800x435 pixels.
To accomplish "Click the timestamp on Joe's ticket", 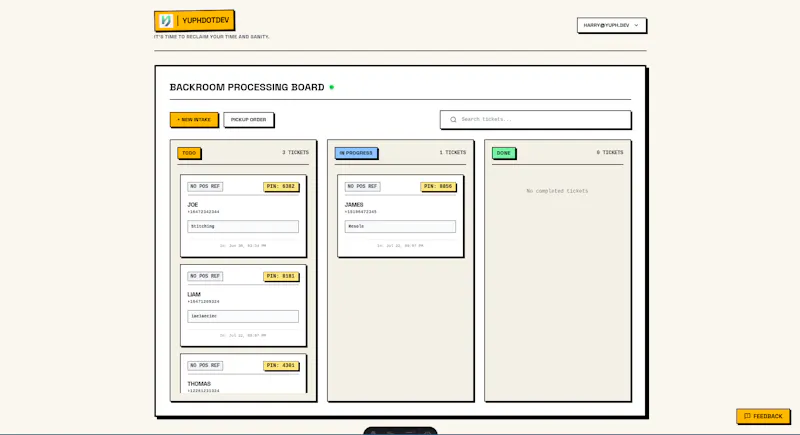I will [243, 246].
